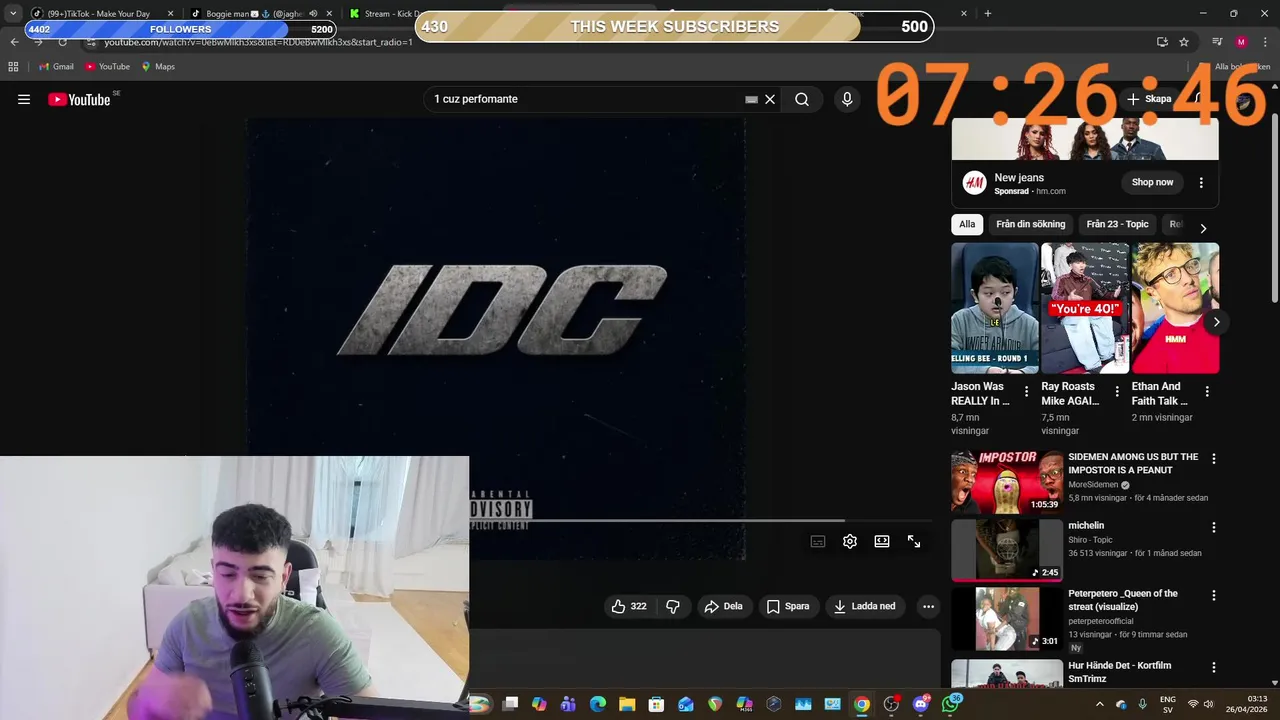This screenshot has height=720, width=1280.
Task: Click Shop now on H&M ad
Action: point(1152,182)
